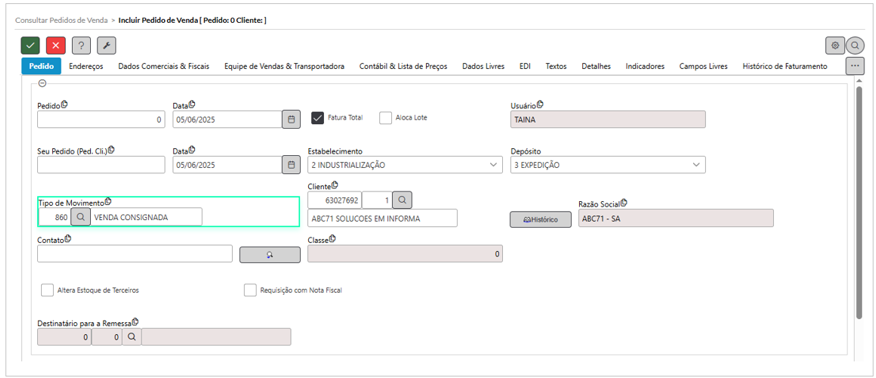Viewport: 876px width, 378px height.
Task: Follow the Consultar Pedidos de Venda breadcrumb
Action: [61, 20]
